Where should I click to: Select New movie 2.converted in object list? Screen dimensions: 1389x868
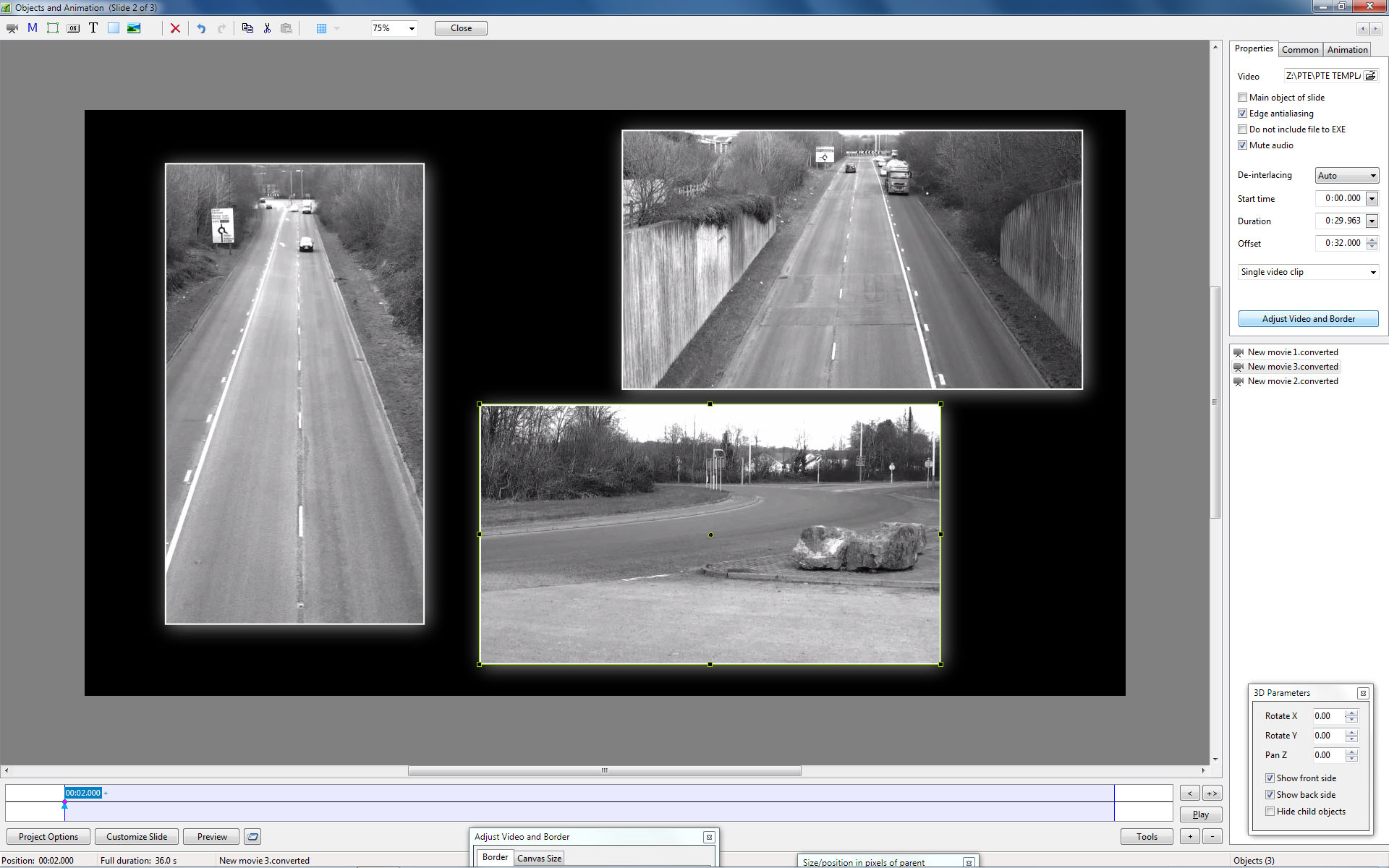(1292, 381)
